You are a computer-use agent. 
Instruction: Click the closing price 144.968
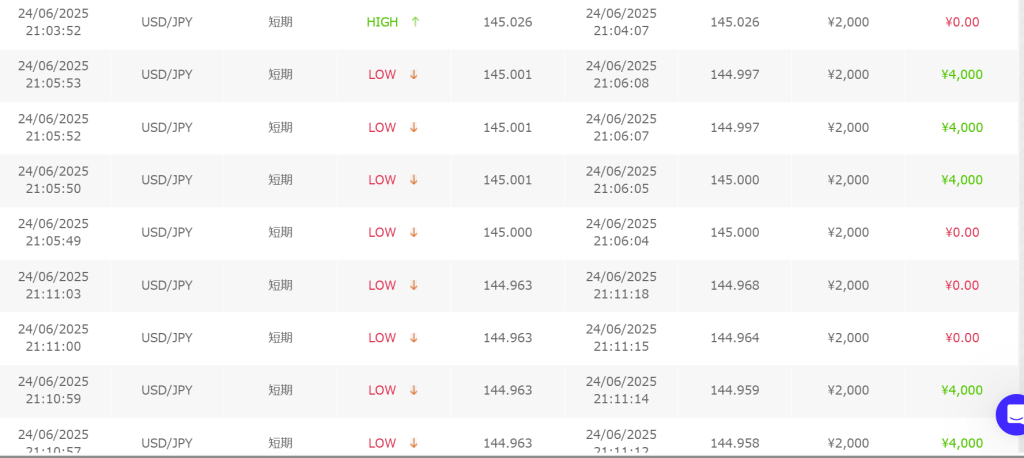[734, 286]
